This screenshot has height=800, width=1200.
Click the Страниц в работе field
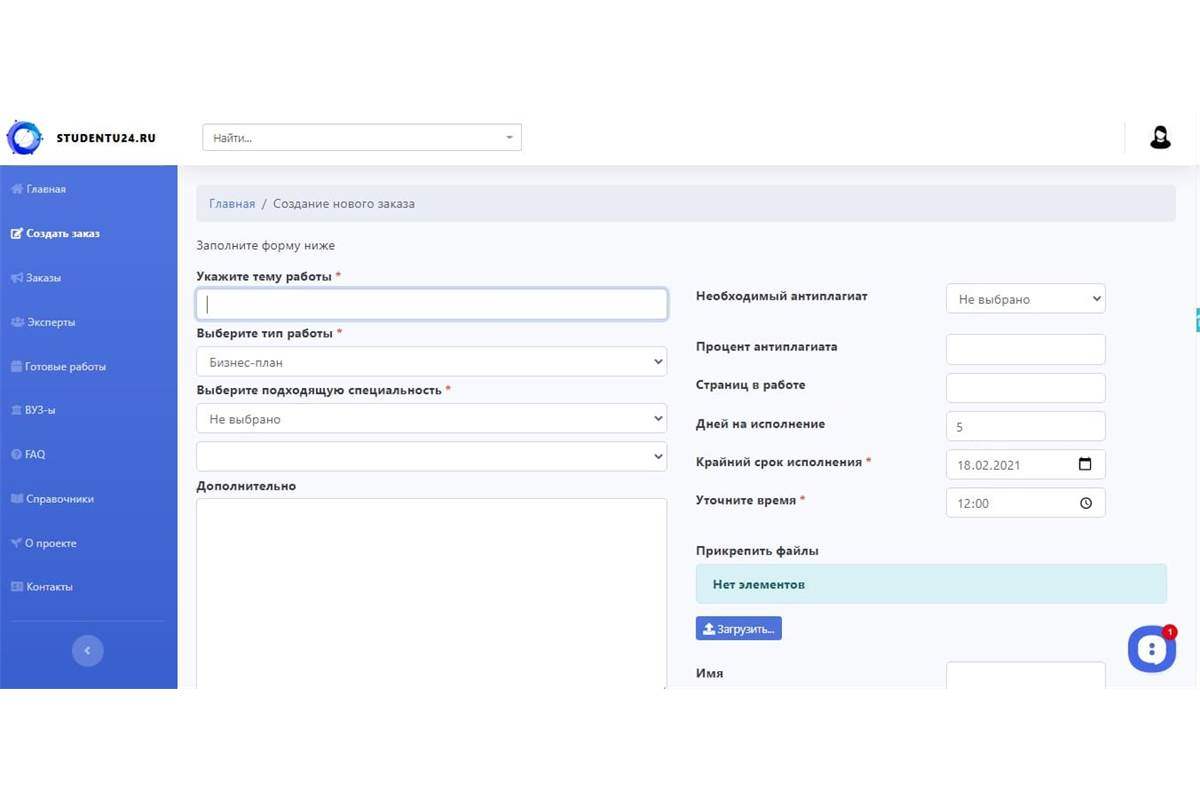1025,388
